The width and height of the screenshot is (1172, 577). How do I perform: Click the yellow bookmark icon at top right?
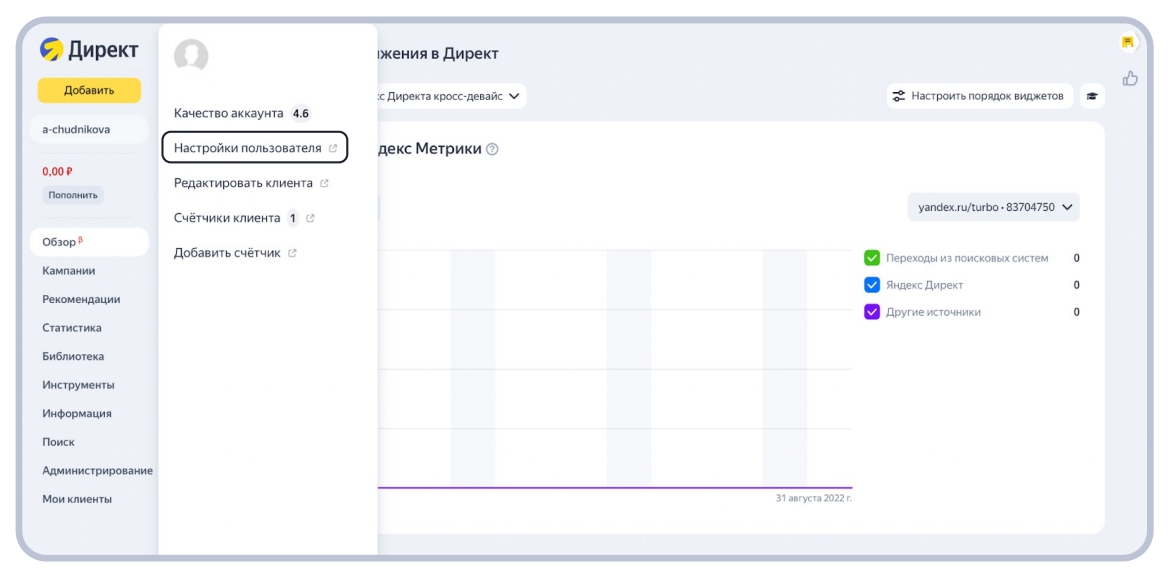(x=1128, y=42)
